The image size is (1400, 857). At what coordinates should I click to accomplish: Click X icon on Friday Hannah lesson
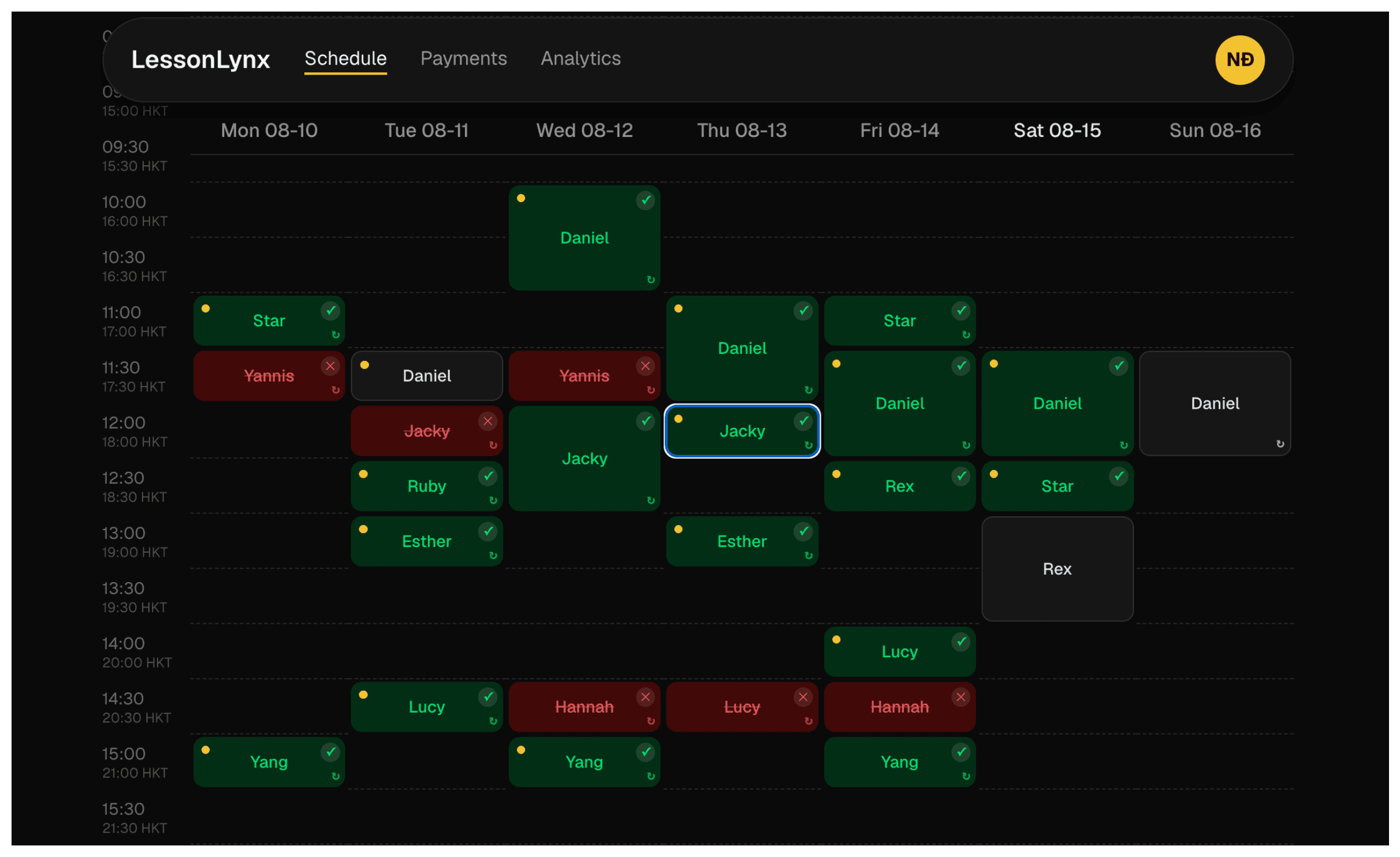point(961,697)
